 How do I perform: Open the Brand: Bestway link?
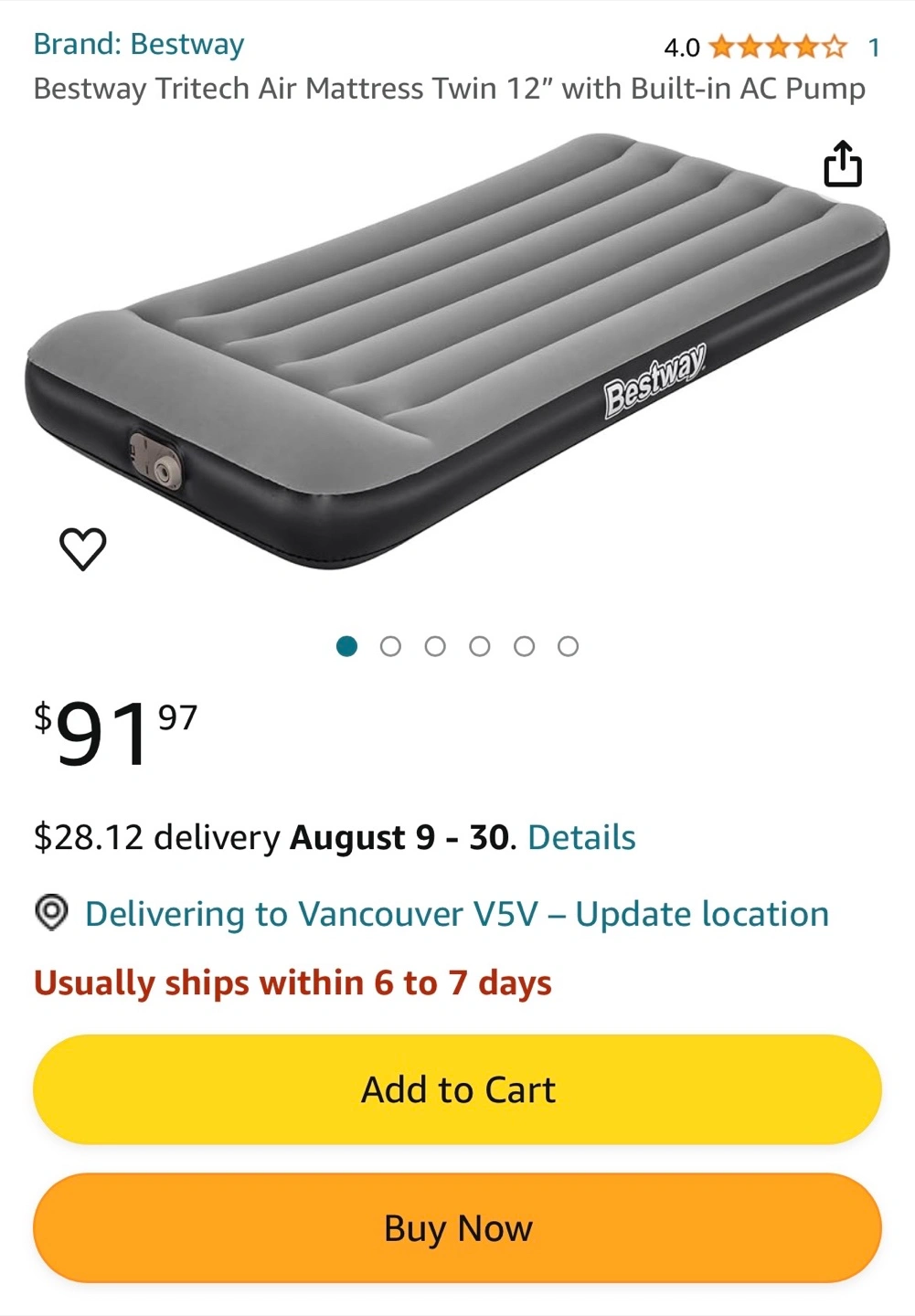click(x=139, y=44)
